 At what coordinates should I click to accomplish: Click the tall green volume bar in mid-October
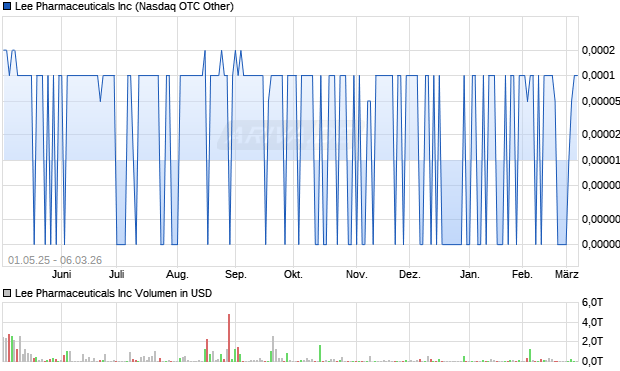[320, 353]
